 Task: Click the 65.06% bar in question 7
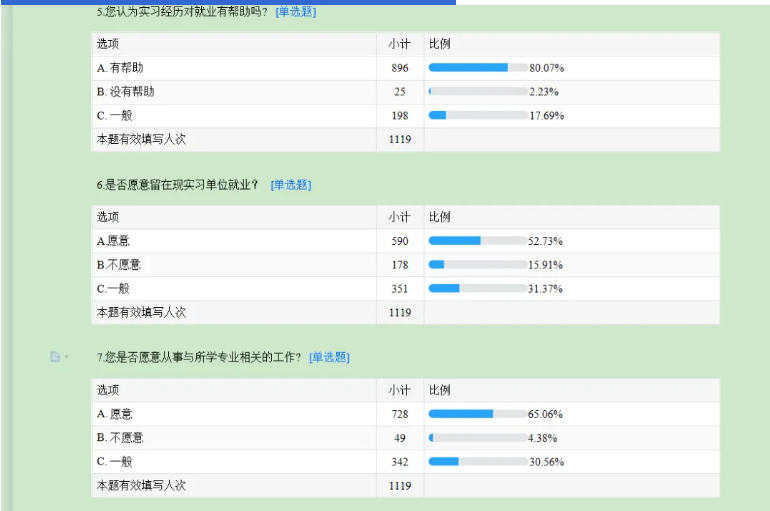point(477,413)
